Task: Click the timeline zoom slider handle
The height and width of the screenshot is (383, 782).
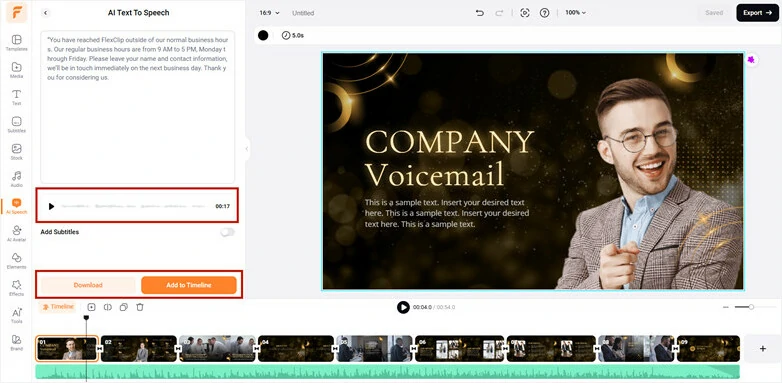Action: pos(751,307)
